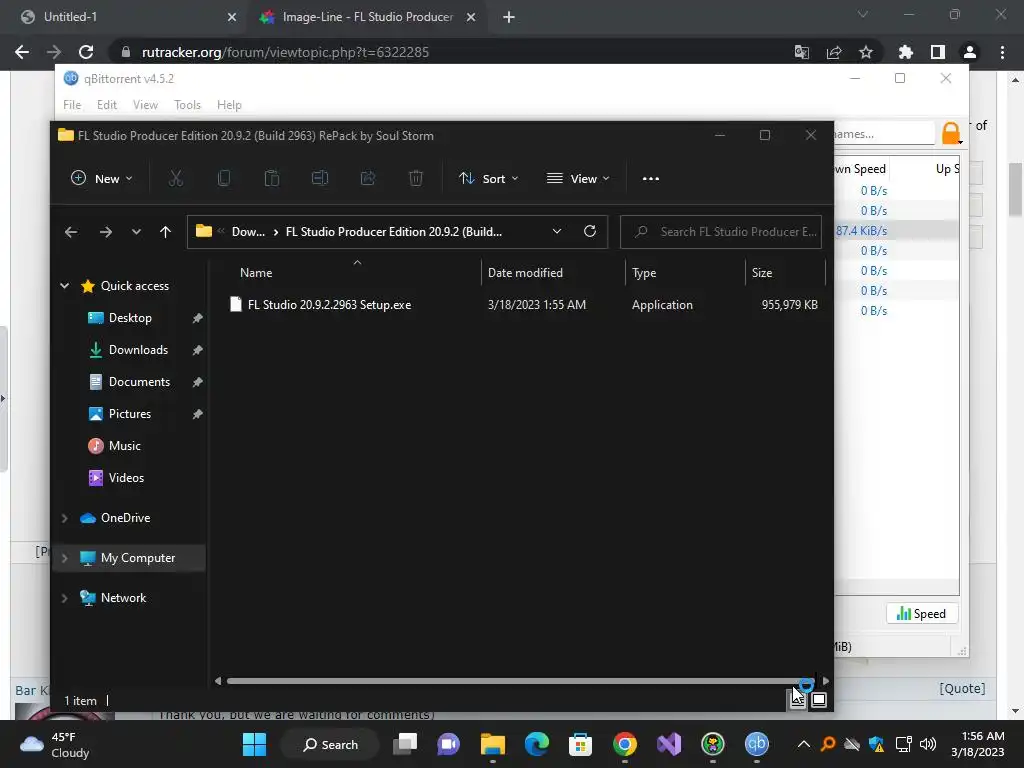Switch to details view icon in status bar

point(797,701)
